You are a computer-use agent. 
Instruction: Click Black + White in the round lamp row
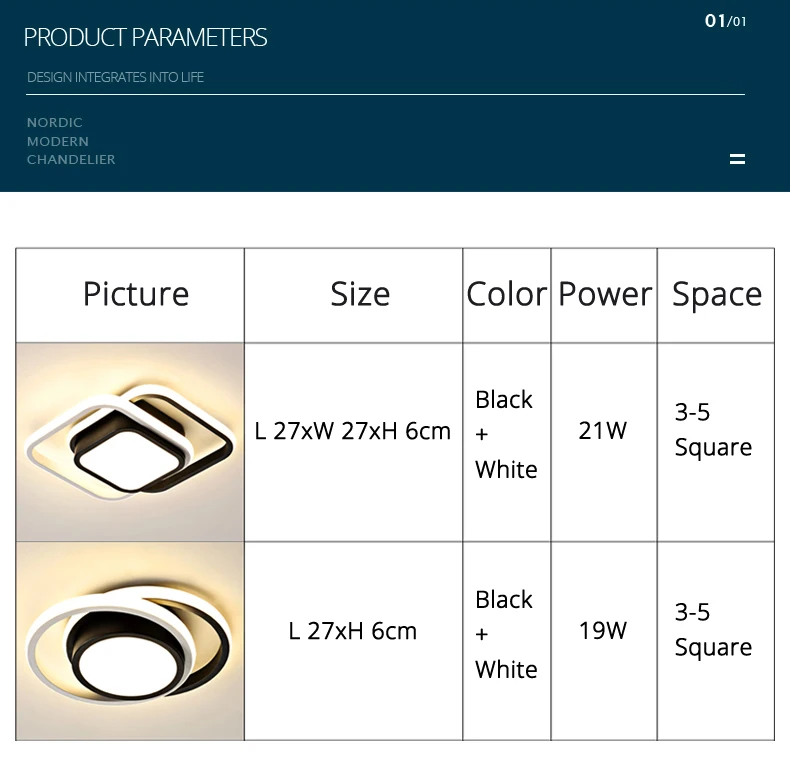pos(506,634)
